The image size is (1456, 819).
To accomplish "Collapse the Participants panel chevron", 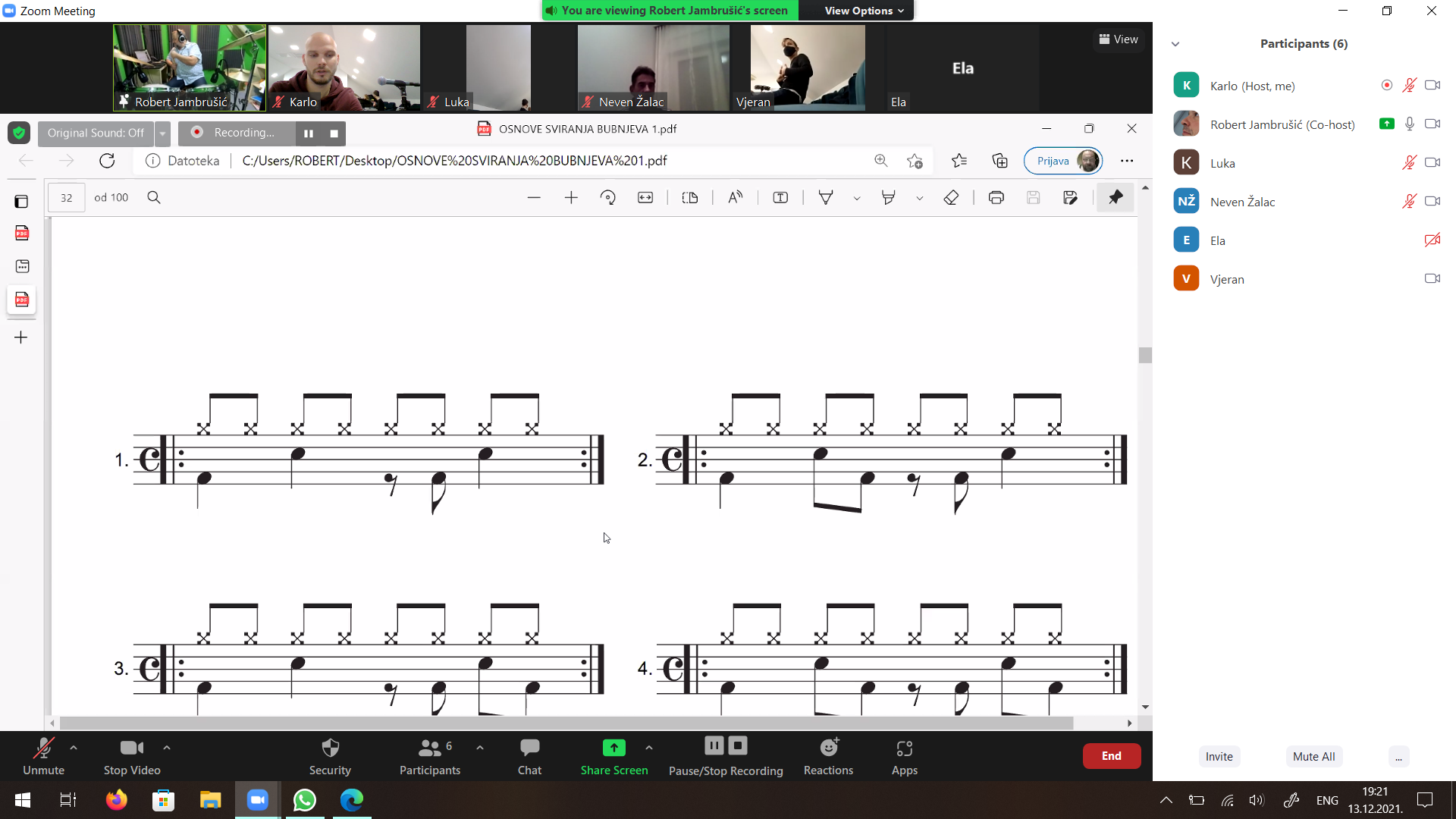I will click(x=1175, y=44).
